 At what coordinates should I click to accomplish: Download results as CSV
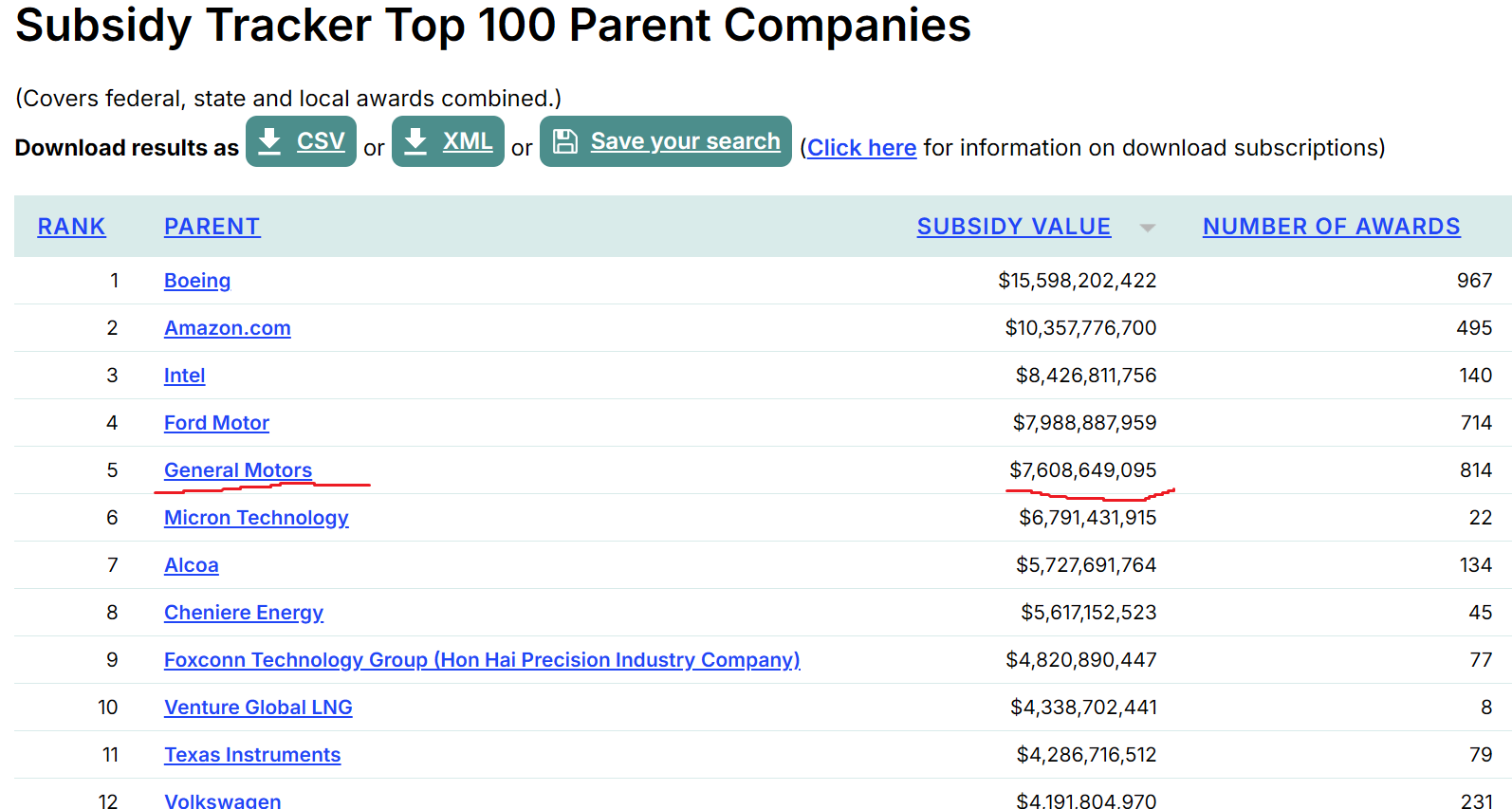tap(301, 141)
